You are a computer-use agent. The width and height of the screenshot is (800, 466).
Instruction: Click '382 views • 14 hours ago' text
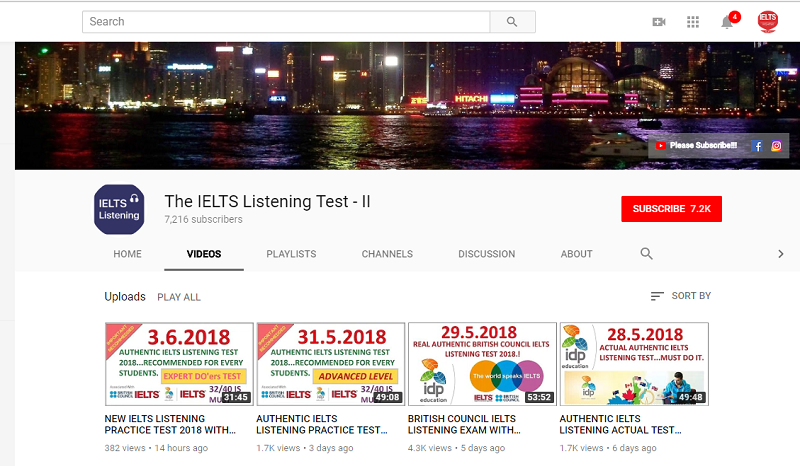pyautogui.click(x=156, y=448)
